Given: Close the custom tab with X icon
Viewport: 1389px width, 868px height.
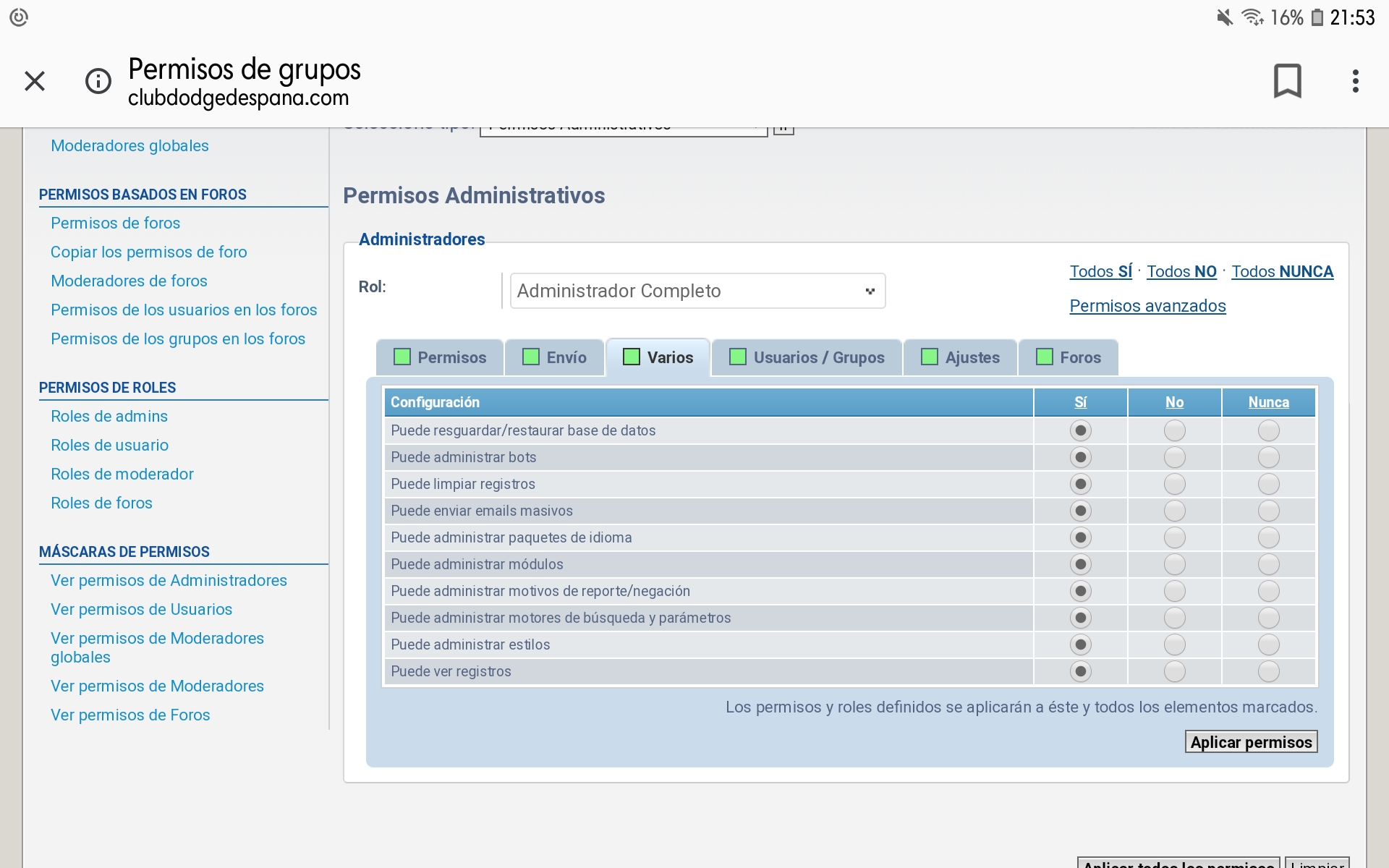Looking at the screenshot, I should [35, 80].
